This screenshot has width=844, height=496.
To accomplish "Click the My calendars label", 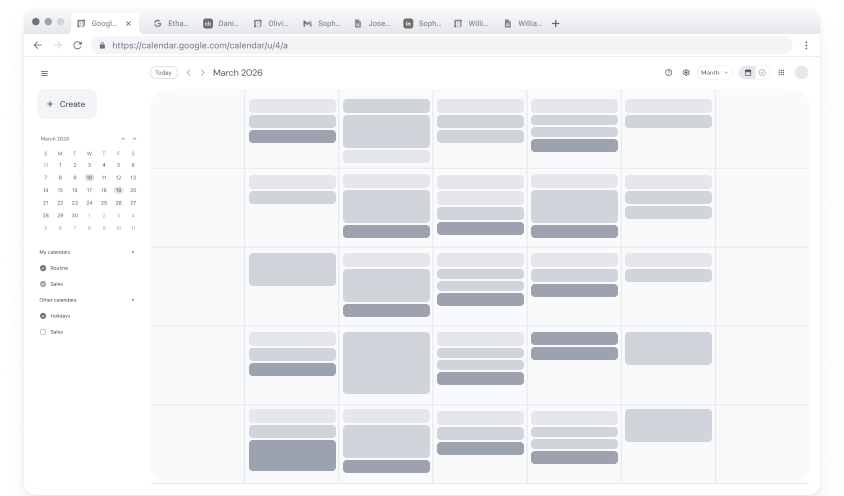I will pos(55,252).
